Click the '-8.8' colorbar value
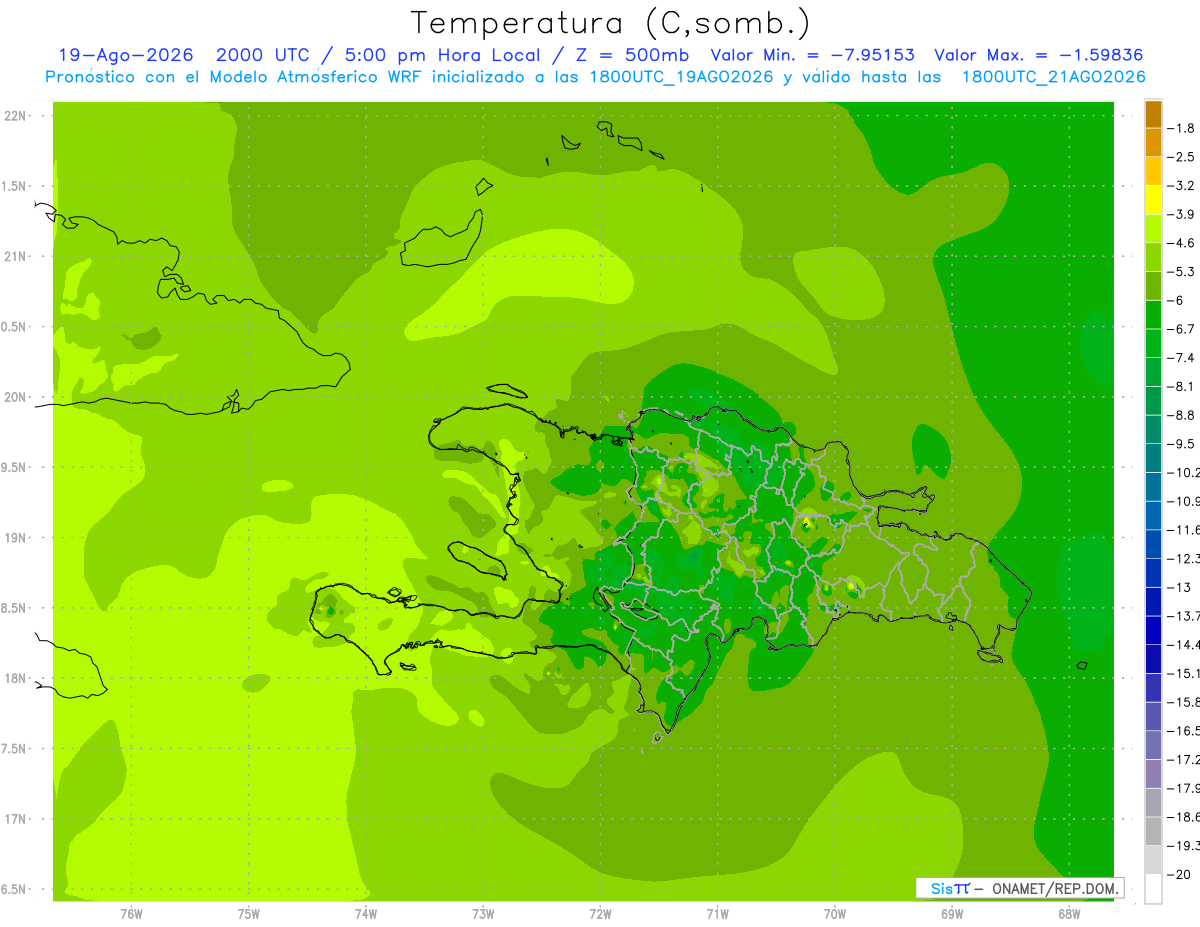 (x=1181, y=415)
